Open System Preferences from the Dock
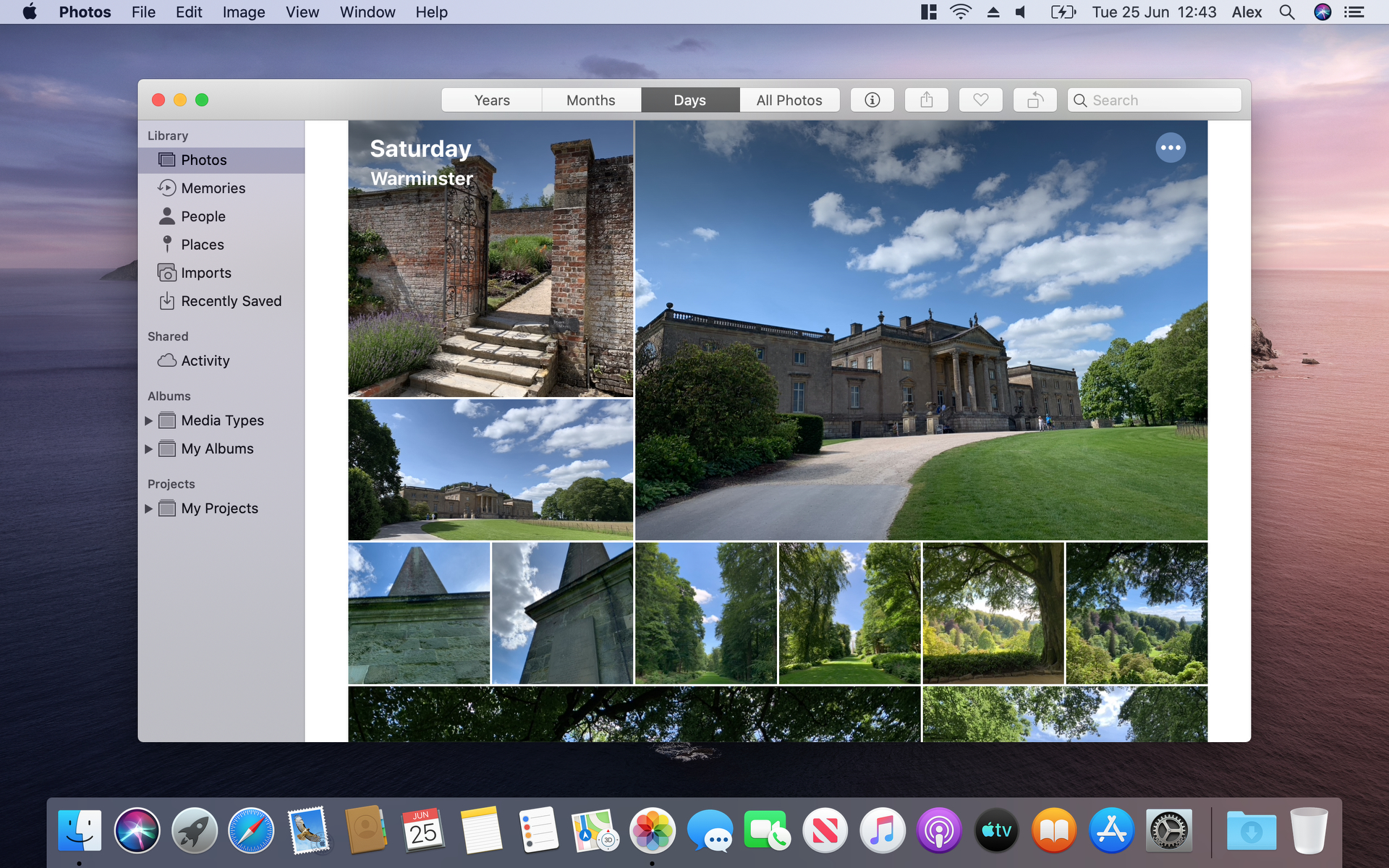1389x868 pixels. tap(1169, 830)
